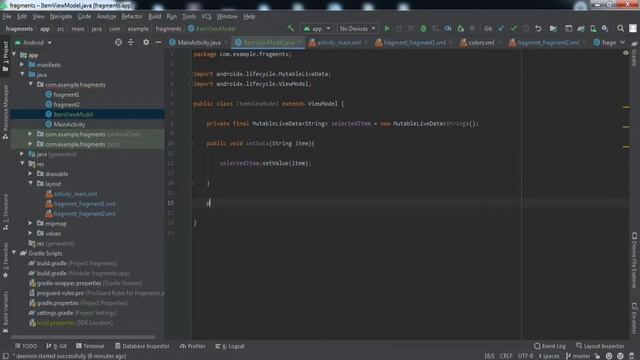Viewport: 640px width, 360px height.
Task: Open the Resource Manager side tab
Action: (5, 111)
